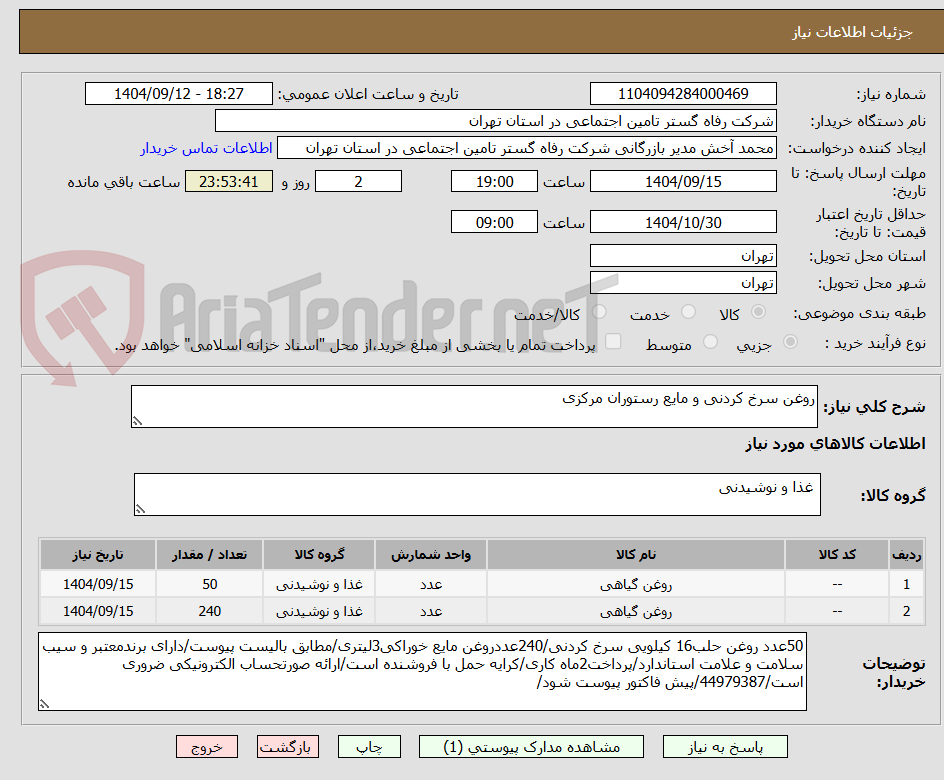Click date 1404/09/15 in row 1
944x780 pixels.
[x=98, y=584]
